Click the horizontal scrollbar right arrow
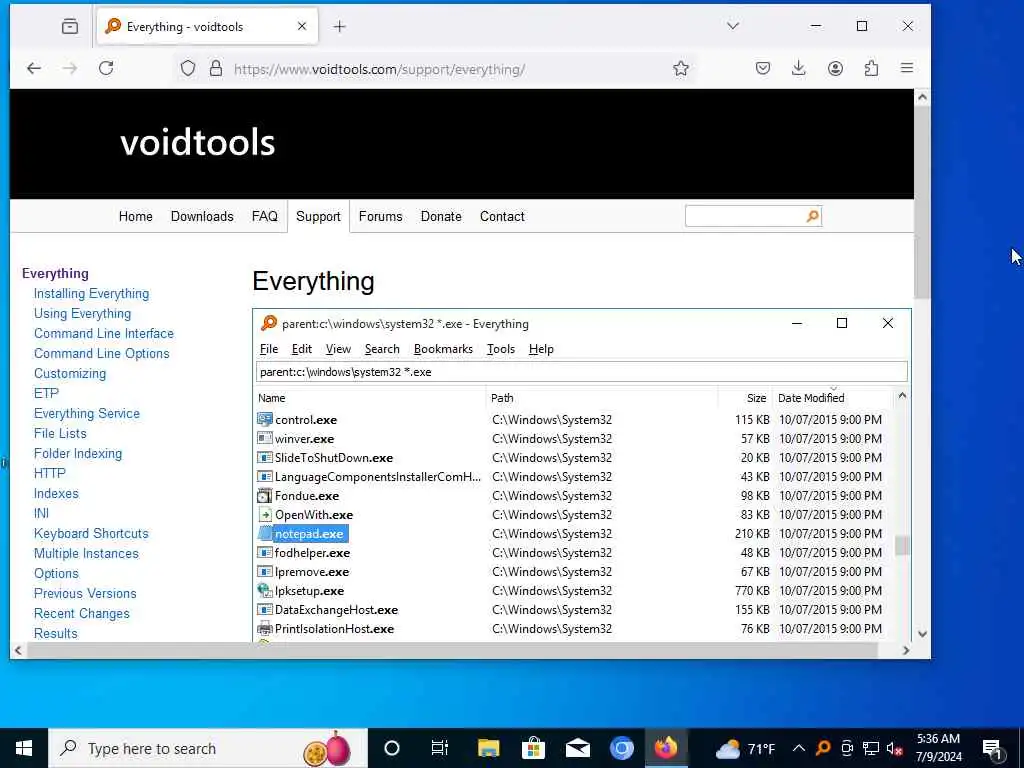The height and width of the screenshot is (768, 1024). coord(906,650)
